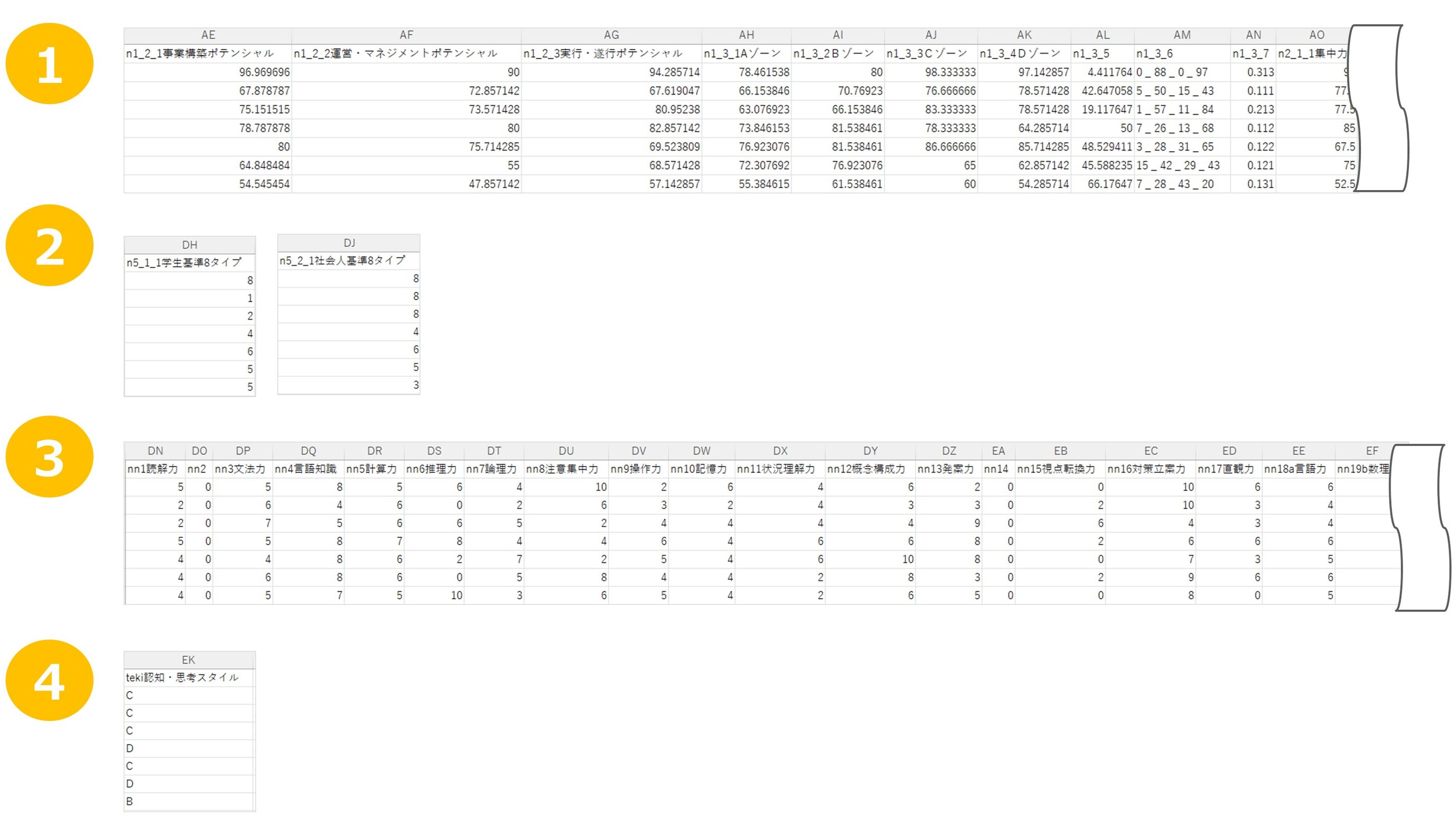Select the nn13発案力 header cell

[x=949, y=469]
